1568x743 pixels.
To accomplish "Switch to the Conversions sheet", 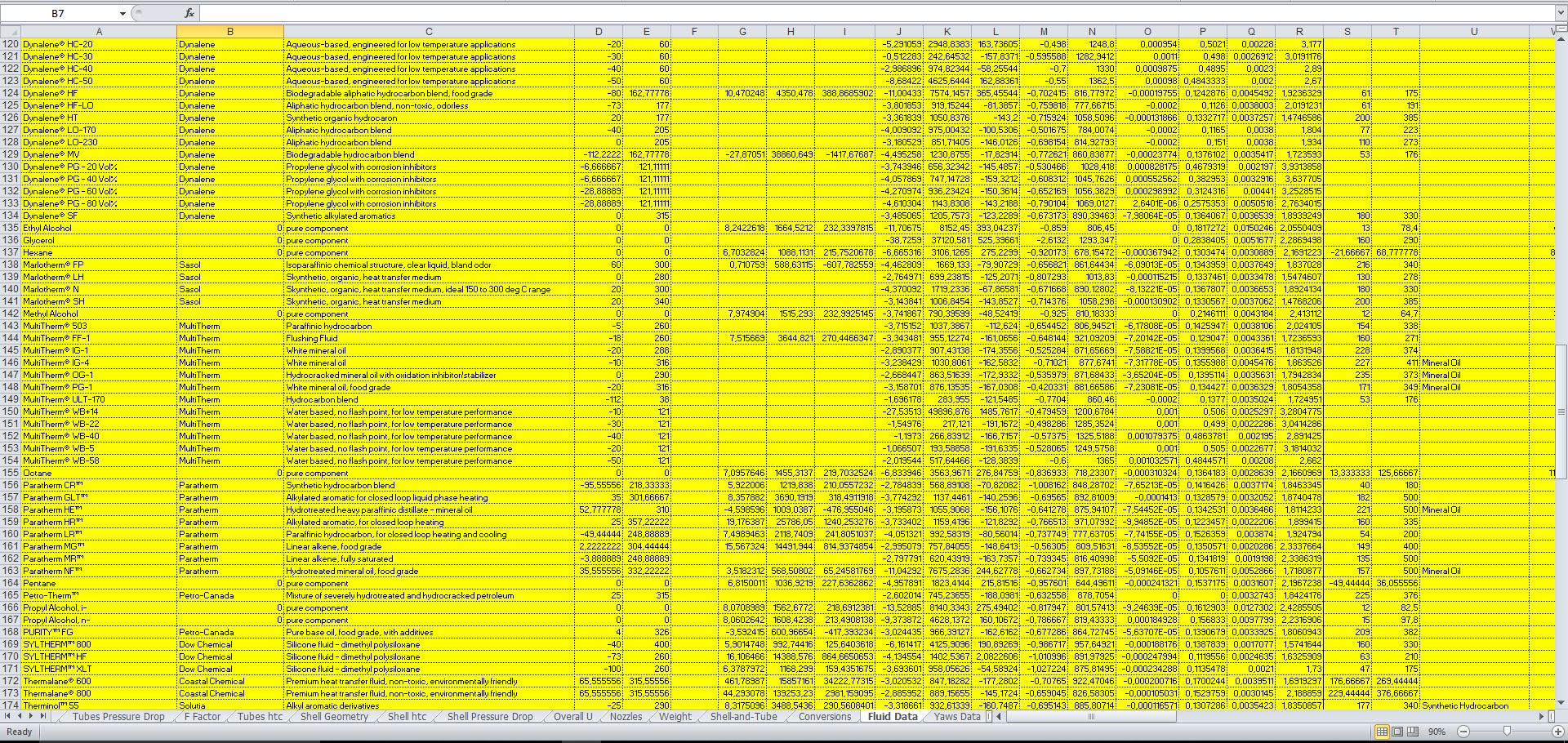I will (x=824, y=717).
